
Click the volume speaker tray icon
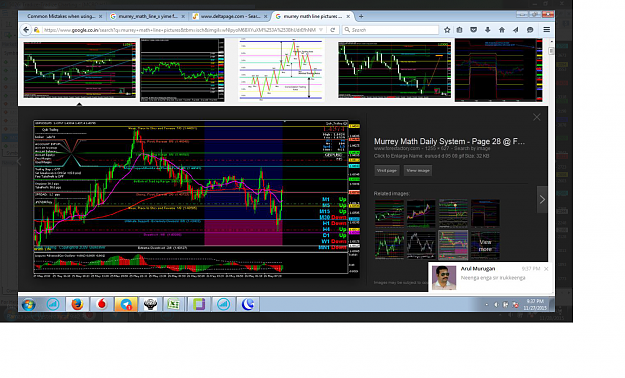[496, 305]
